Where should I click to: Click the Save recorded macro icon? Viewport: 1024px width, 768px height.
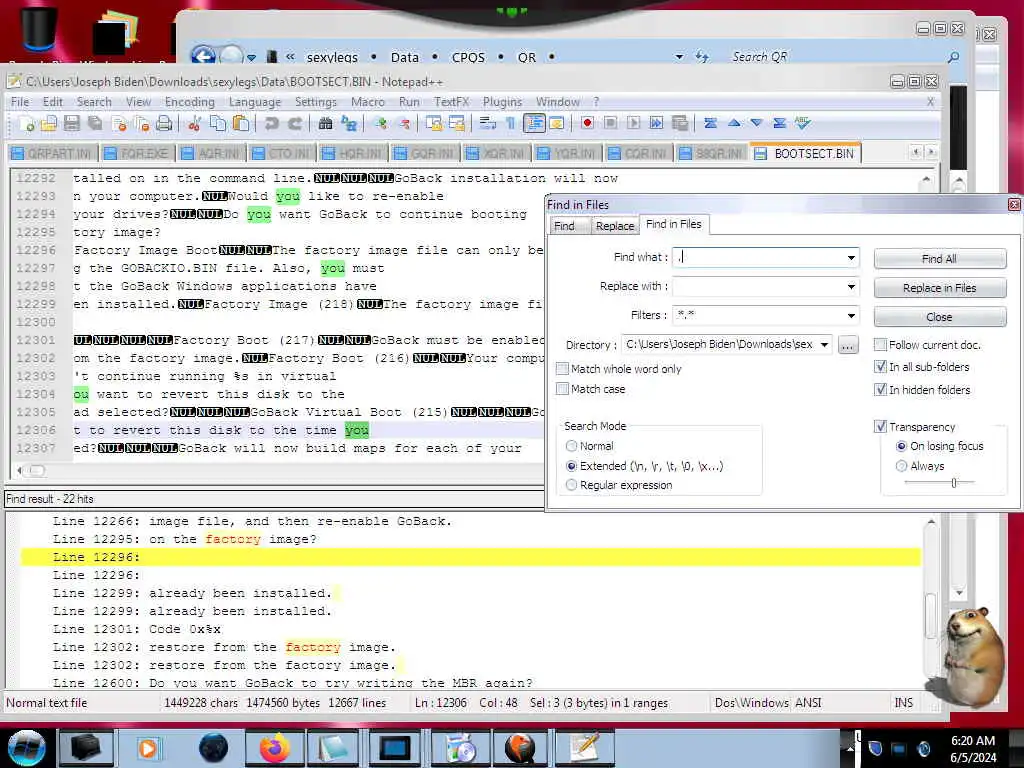680,123
